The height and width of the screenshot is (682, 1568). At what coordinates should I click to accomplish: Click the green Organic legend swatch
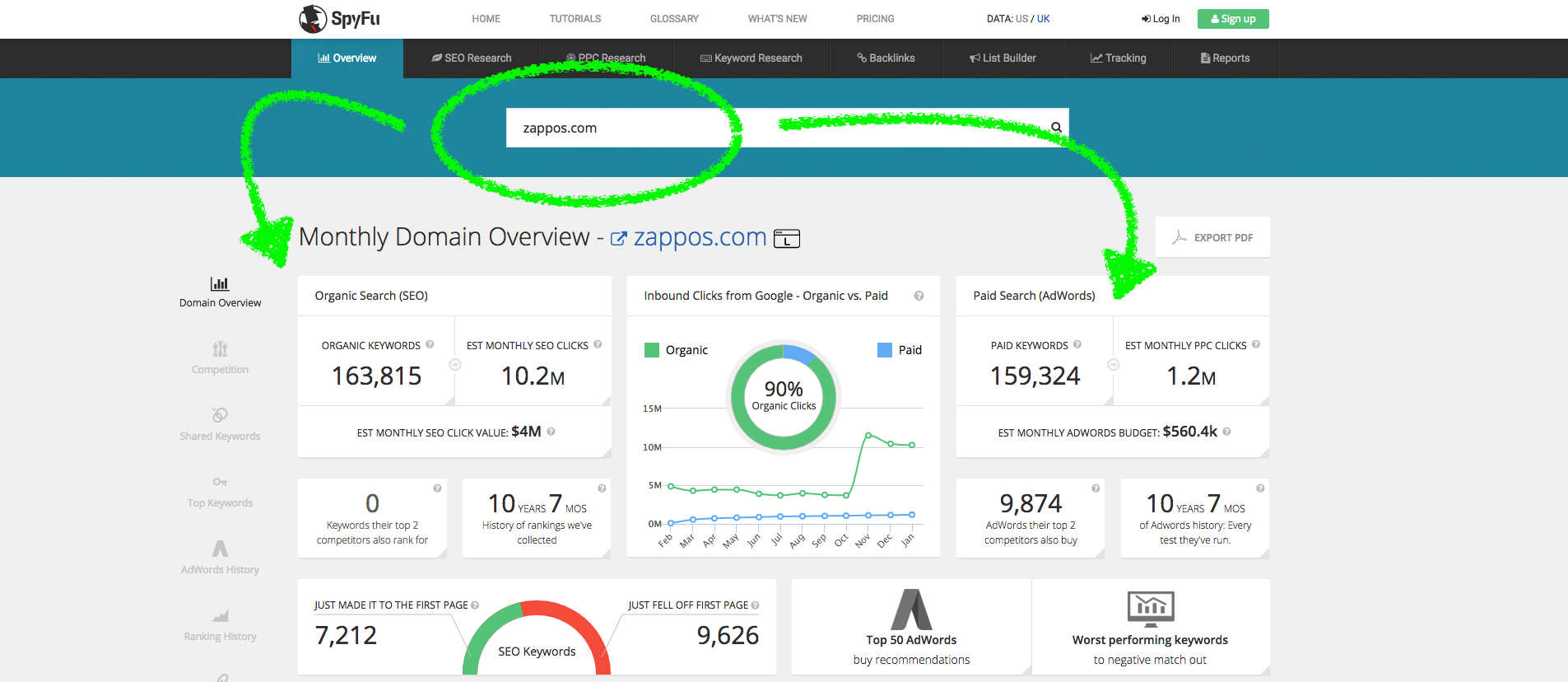[x=652, y=350]
